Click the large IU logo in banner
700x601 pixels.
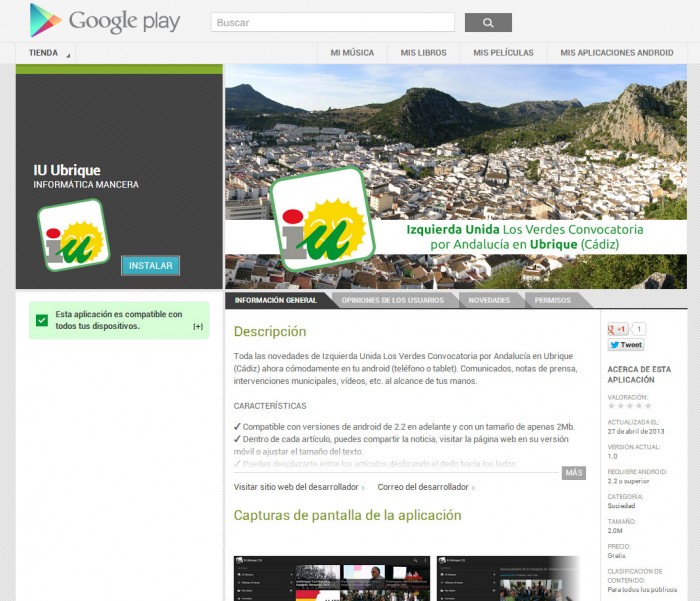point(322,219)
